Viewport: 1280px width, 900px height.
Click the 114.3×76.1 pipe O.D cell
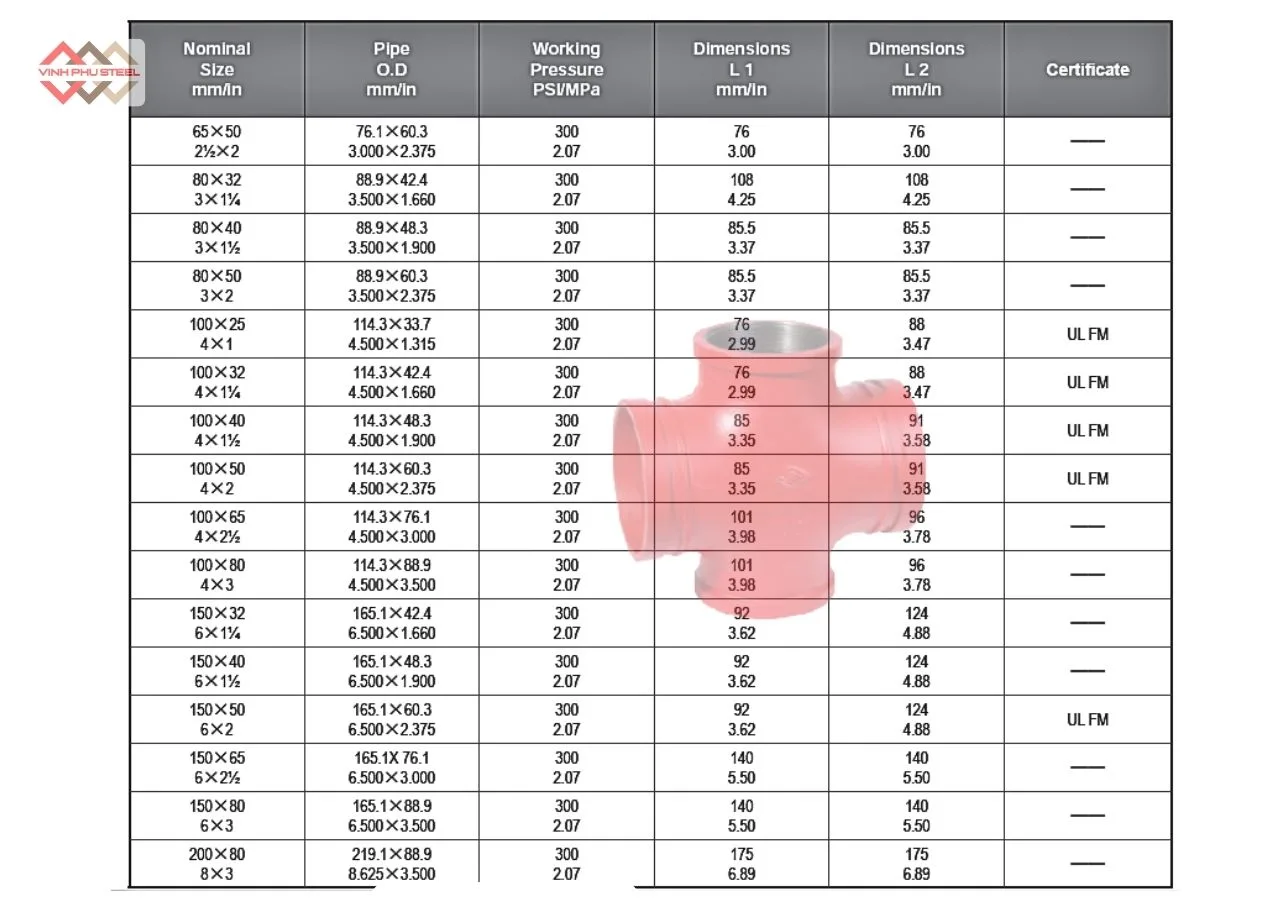[x=391, y=526]
